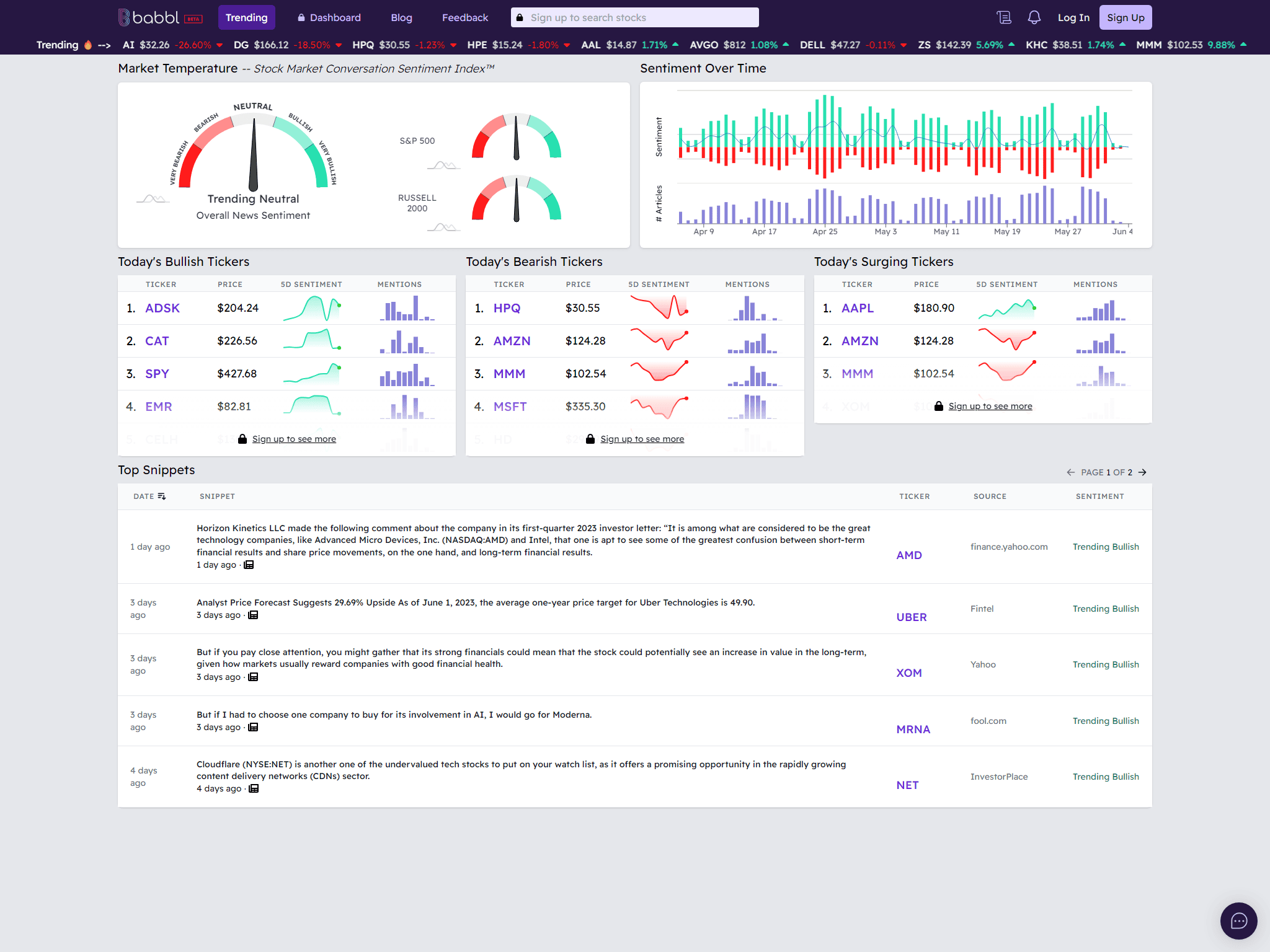This screenshot has width=1270, height=952.
Task: Click the S&P 500 sentiment gauge
Action: point(517,136)
